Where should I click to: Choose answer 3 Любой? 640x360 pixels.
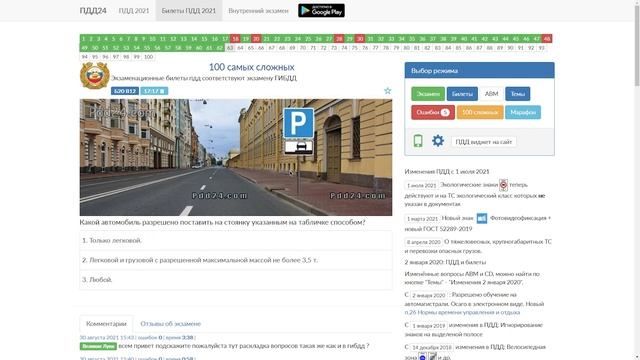(x=236, y=280)
